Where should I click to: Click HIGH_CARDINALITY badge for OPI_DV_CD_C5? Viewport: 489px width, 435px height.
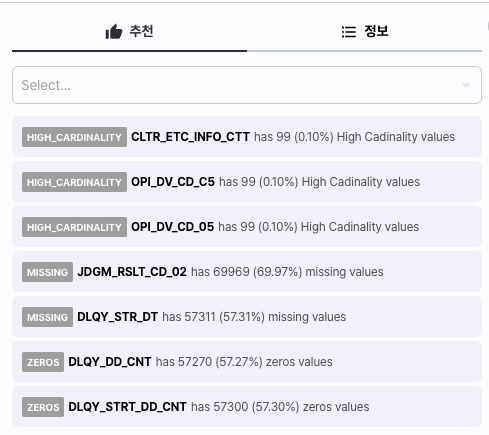[x=74, y=182]
